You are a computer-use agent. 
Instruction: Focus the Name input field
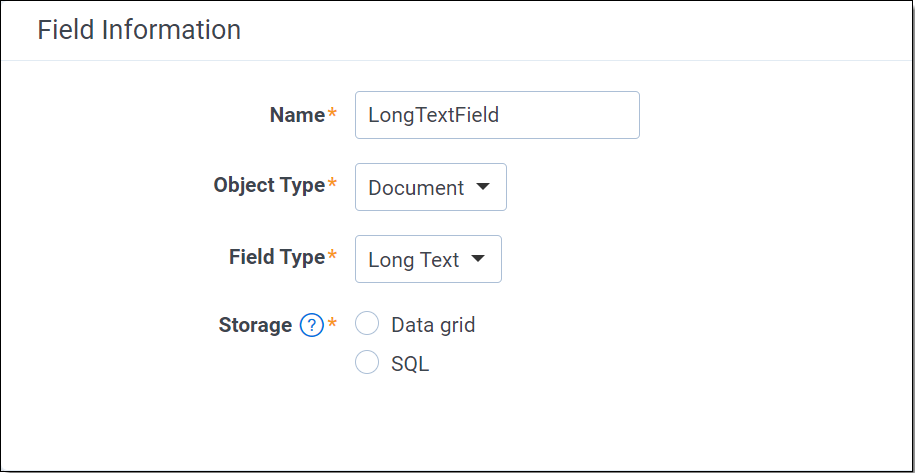[x=497, y=115]
